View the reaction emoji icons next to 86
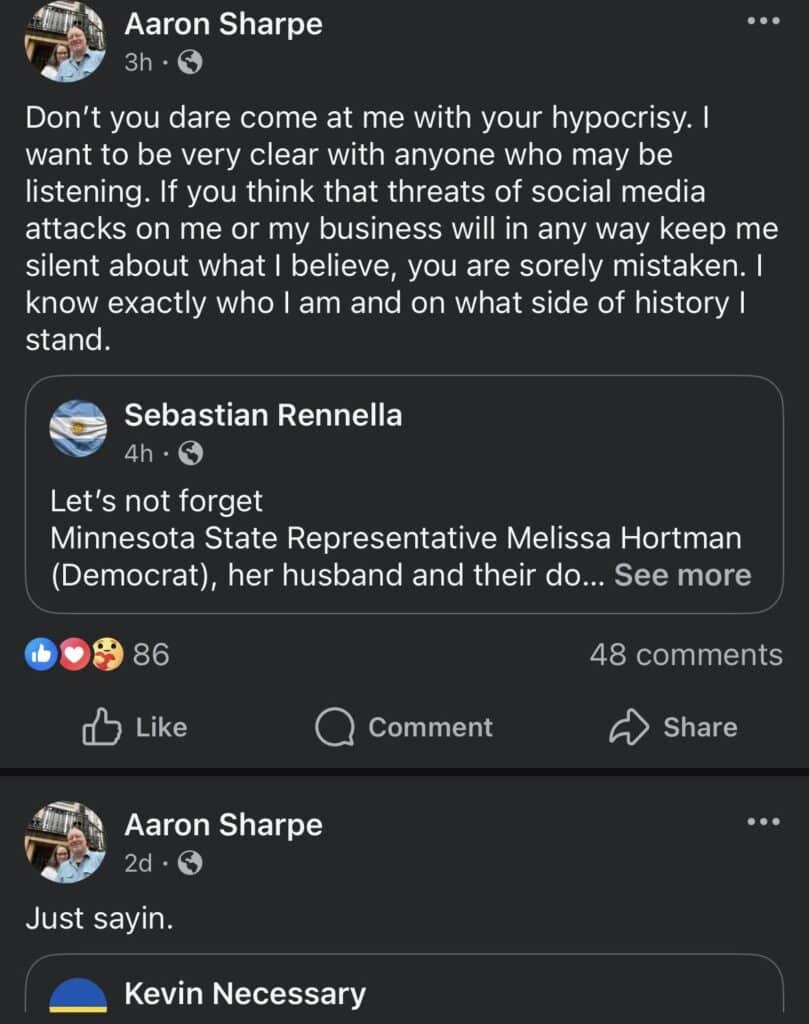The width and height of the screenshot is (809, 1024). 73,655
